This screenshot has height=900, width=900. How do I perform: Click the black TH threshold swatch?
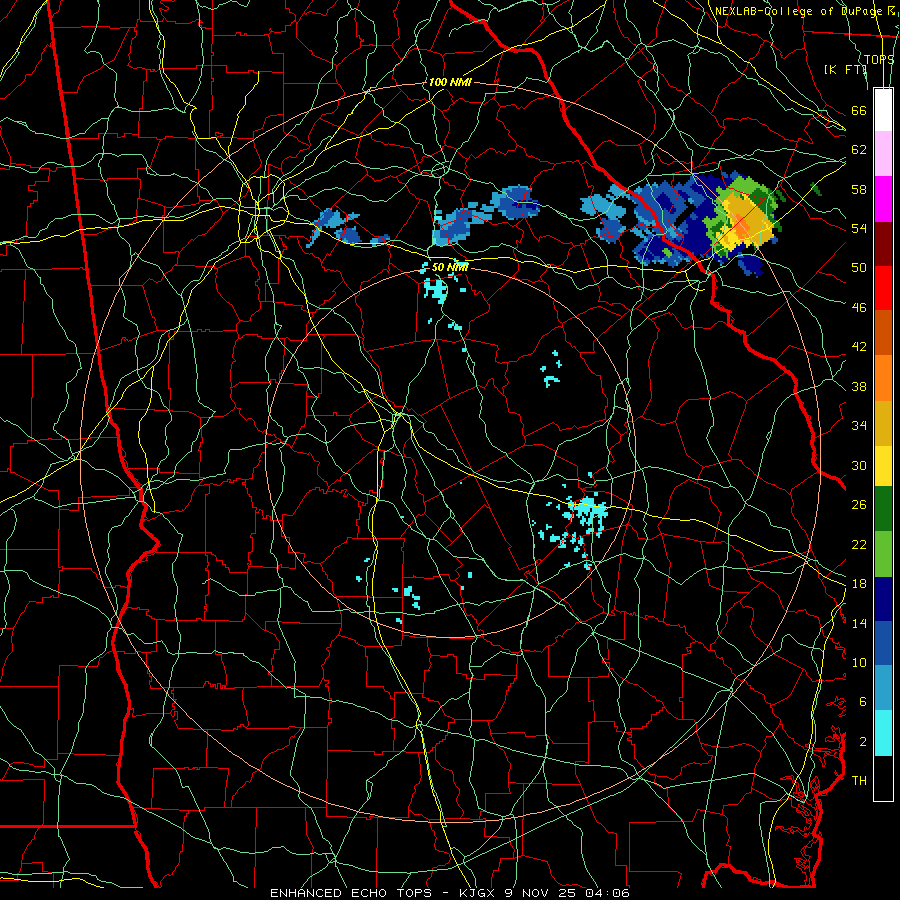pos(883,778)
